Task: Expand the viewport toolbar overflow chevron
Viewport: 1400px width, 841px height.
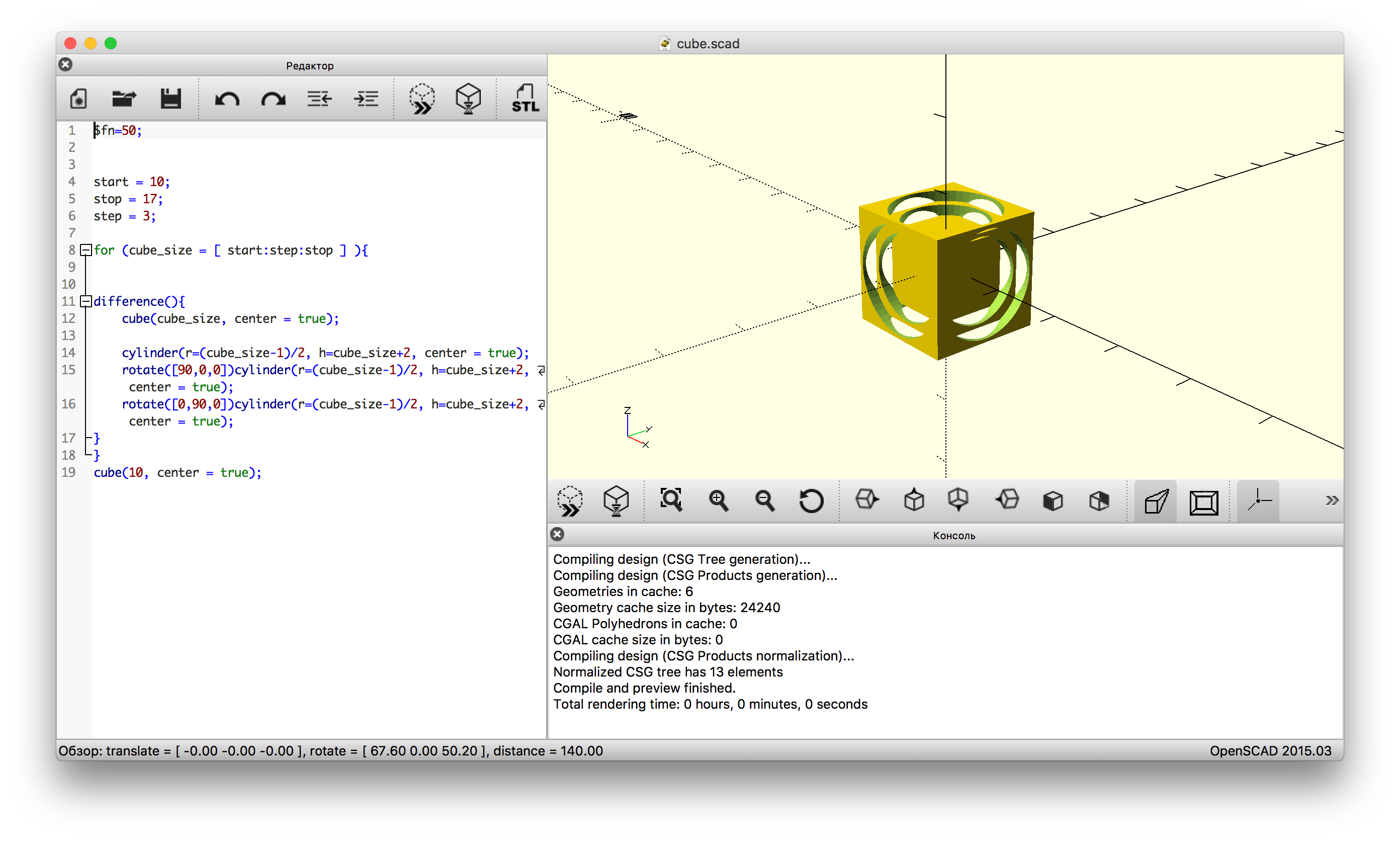Action: click(1332, 500)
